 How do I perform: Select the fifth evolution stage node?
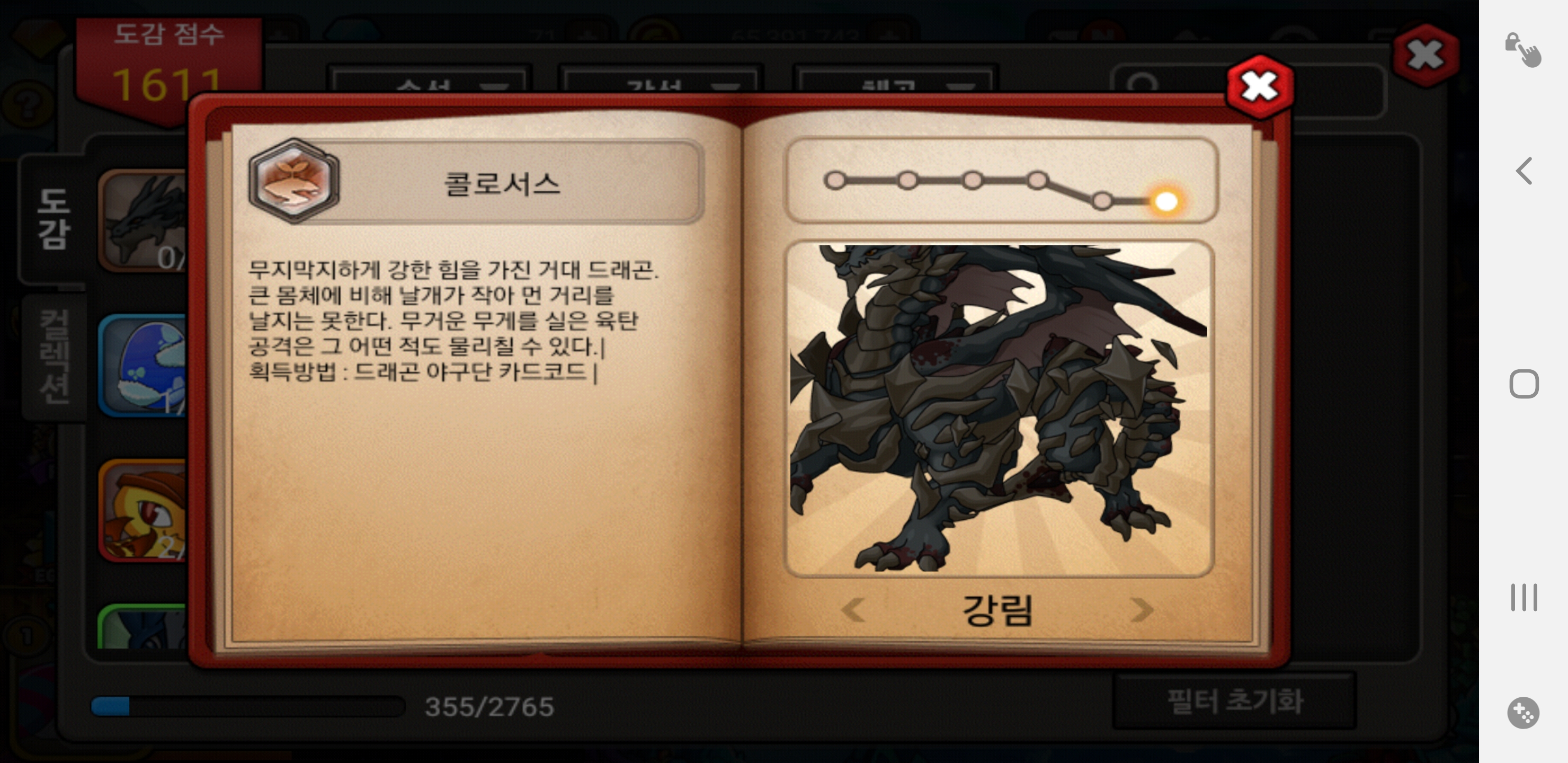tap(1102, 201)
